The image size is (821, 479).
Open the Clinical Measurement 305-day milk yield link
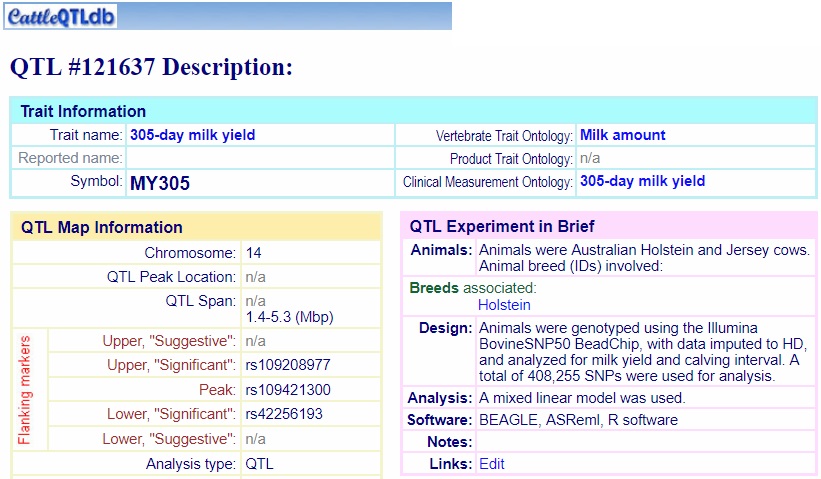click(x=642, y=182)
